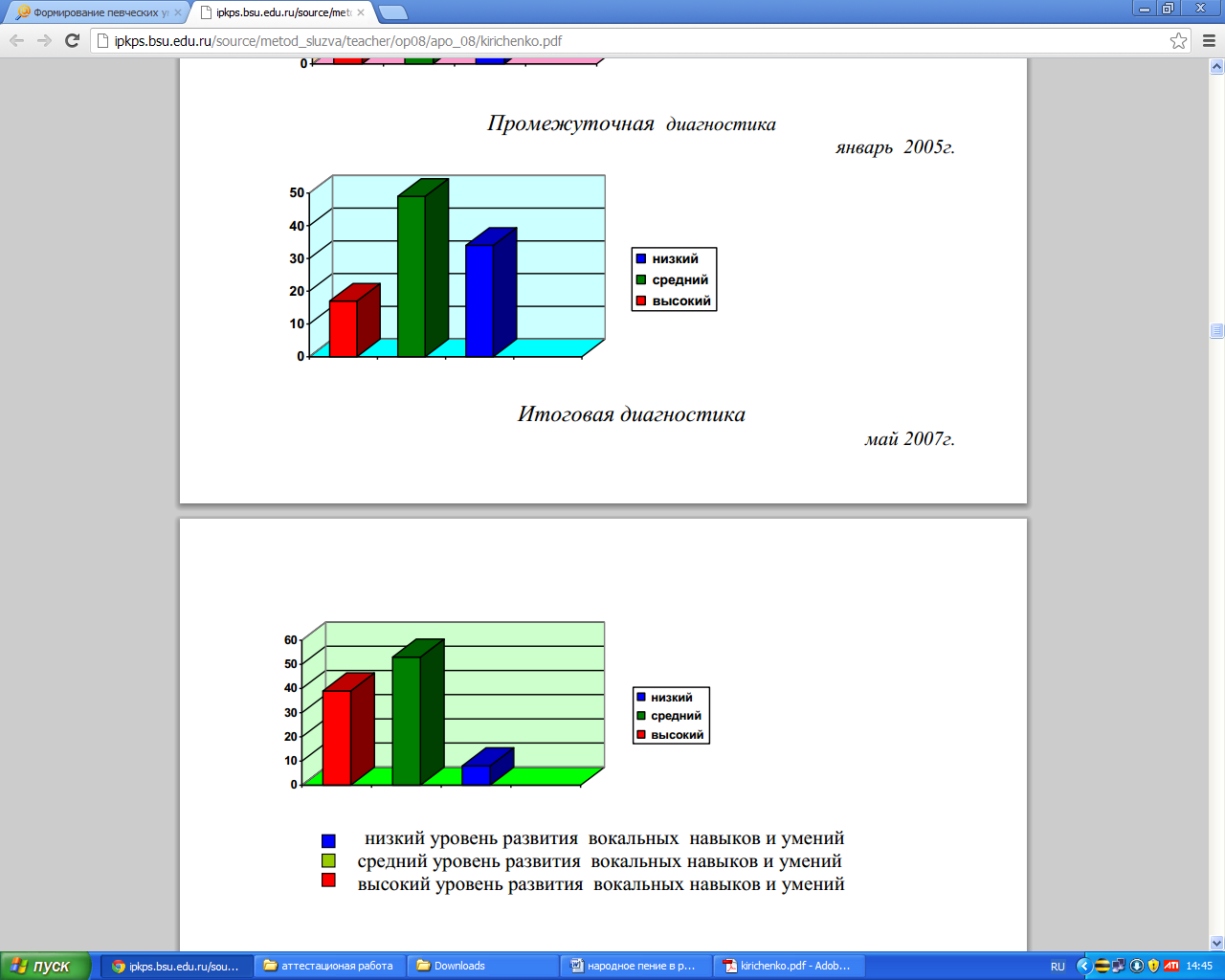Open 'народное пение' Word document in taskbar
This screenshot has width=1225, height=980.
pos(635,966)
